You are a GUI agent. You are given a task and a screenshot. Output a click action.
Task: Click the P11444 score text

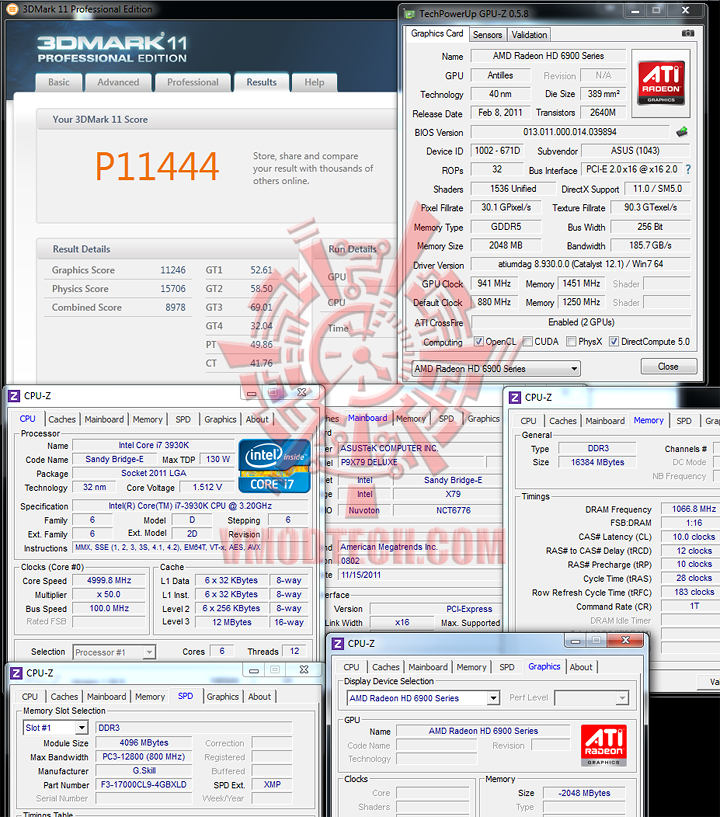click(x=157, y=166)
